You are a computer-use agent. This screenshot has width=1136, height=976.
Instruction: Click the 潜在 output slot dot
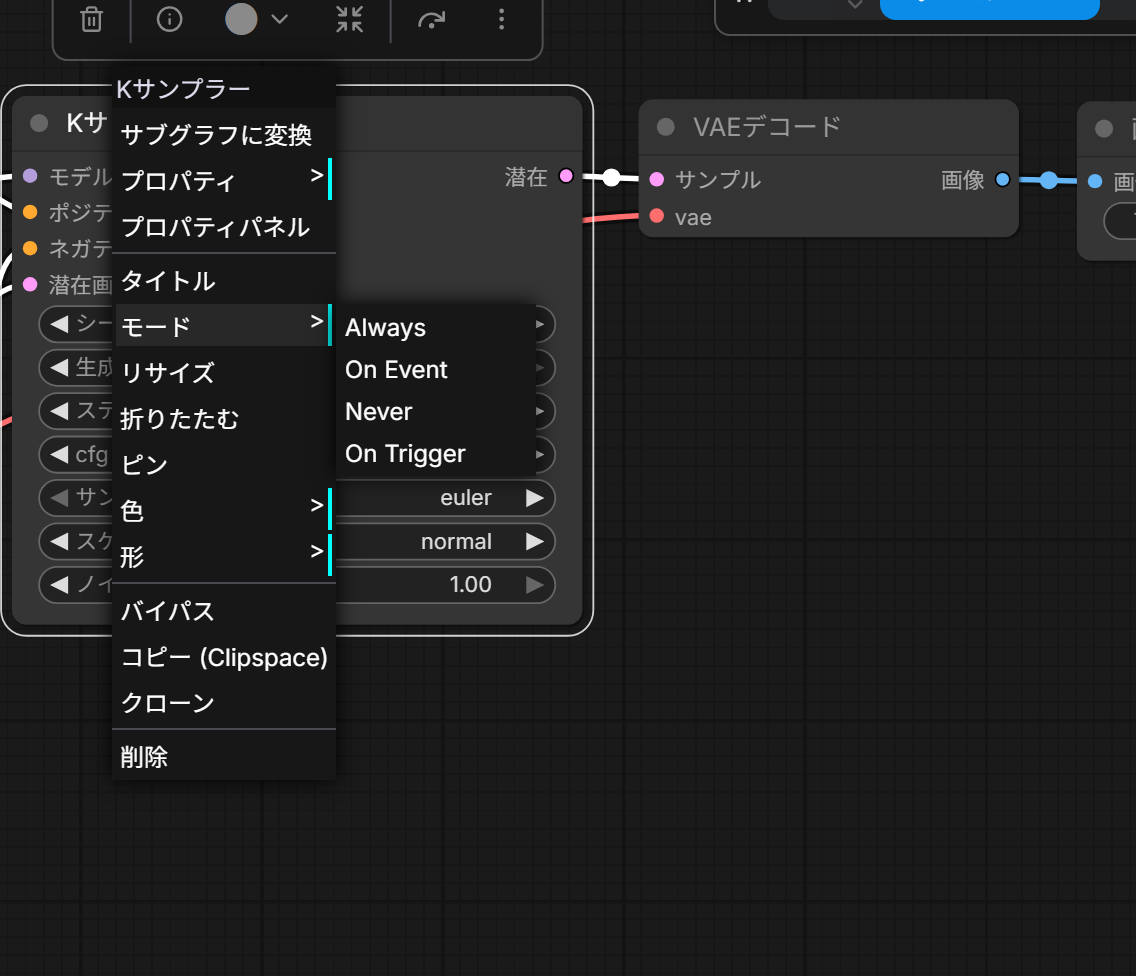[567, 176]
